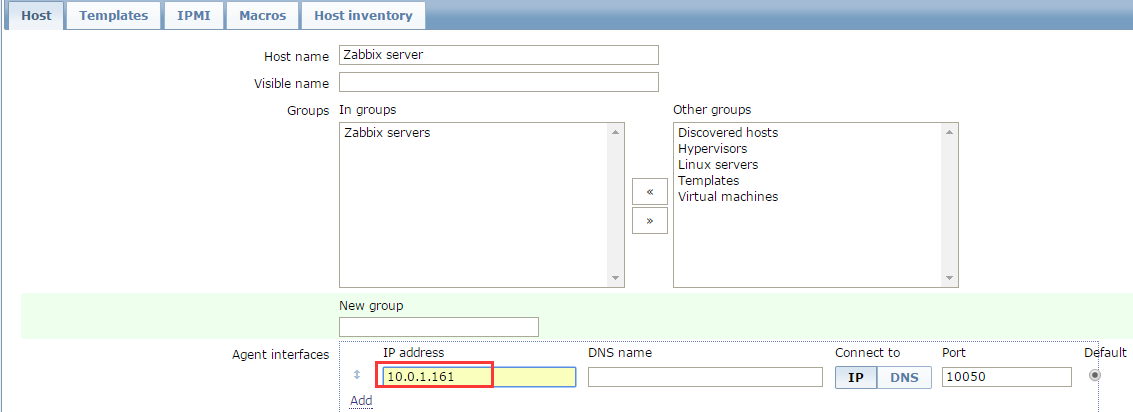Click the Port field showing 10050
The image size is (1133, 412).
[x=1007, y=377]
